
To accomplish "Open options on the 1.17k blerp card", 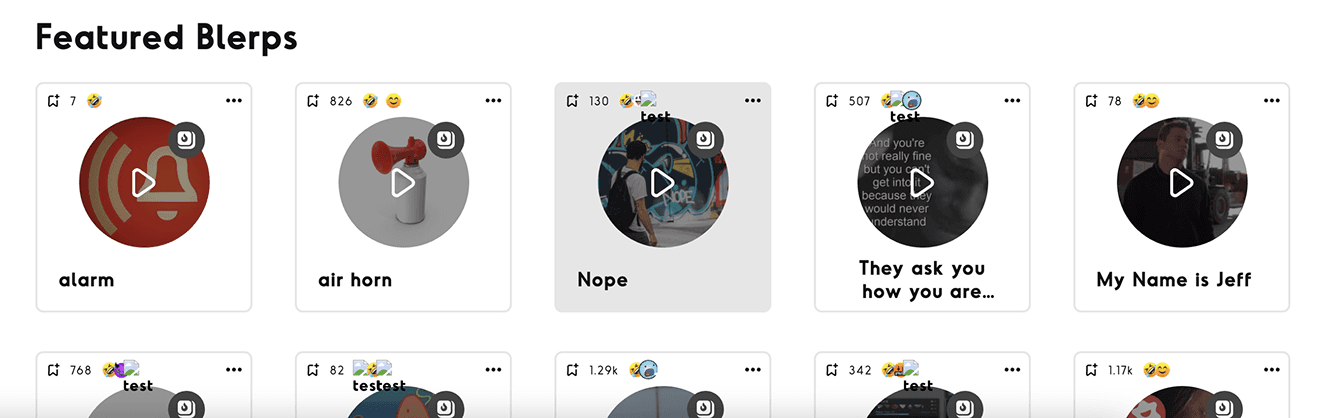I will [x=1272, y=370].
